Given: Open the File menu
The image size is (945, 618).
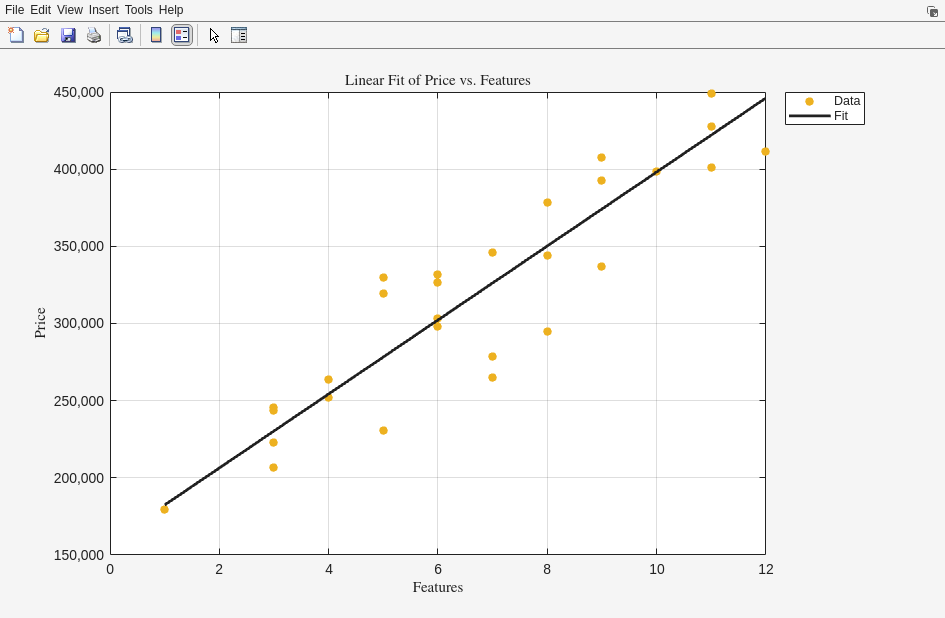Looking at the screenshot, I should click(14, 10).
